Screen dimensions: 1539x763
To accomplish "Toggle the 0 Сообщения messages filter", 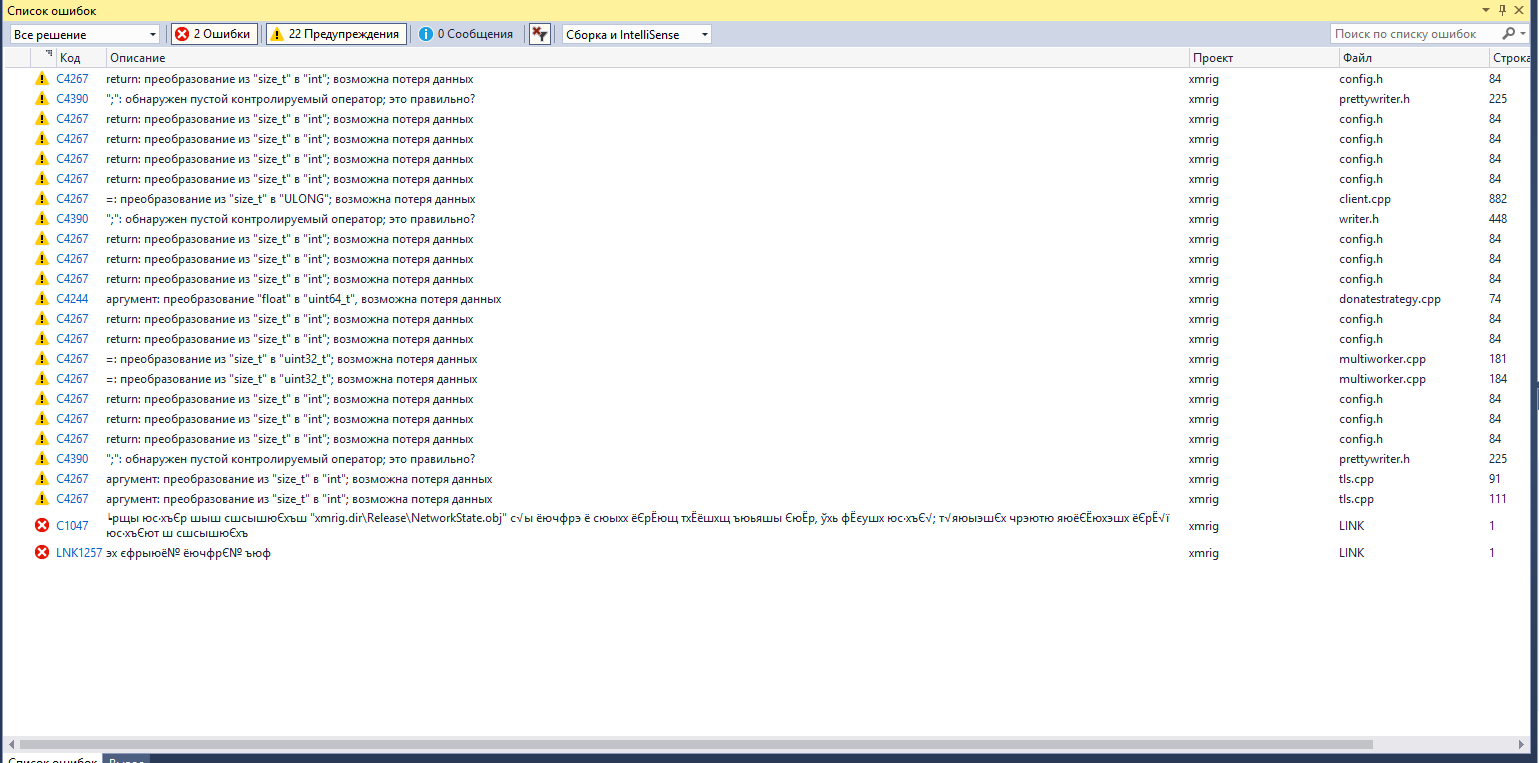I will click(x=469, y=33).
